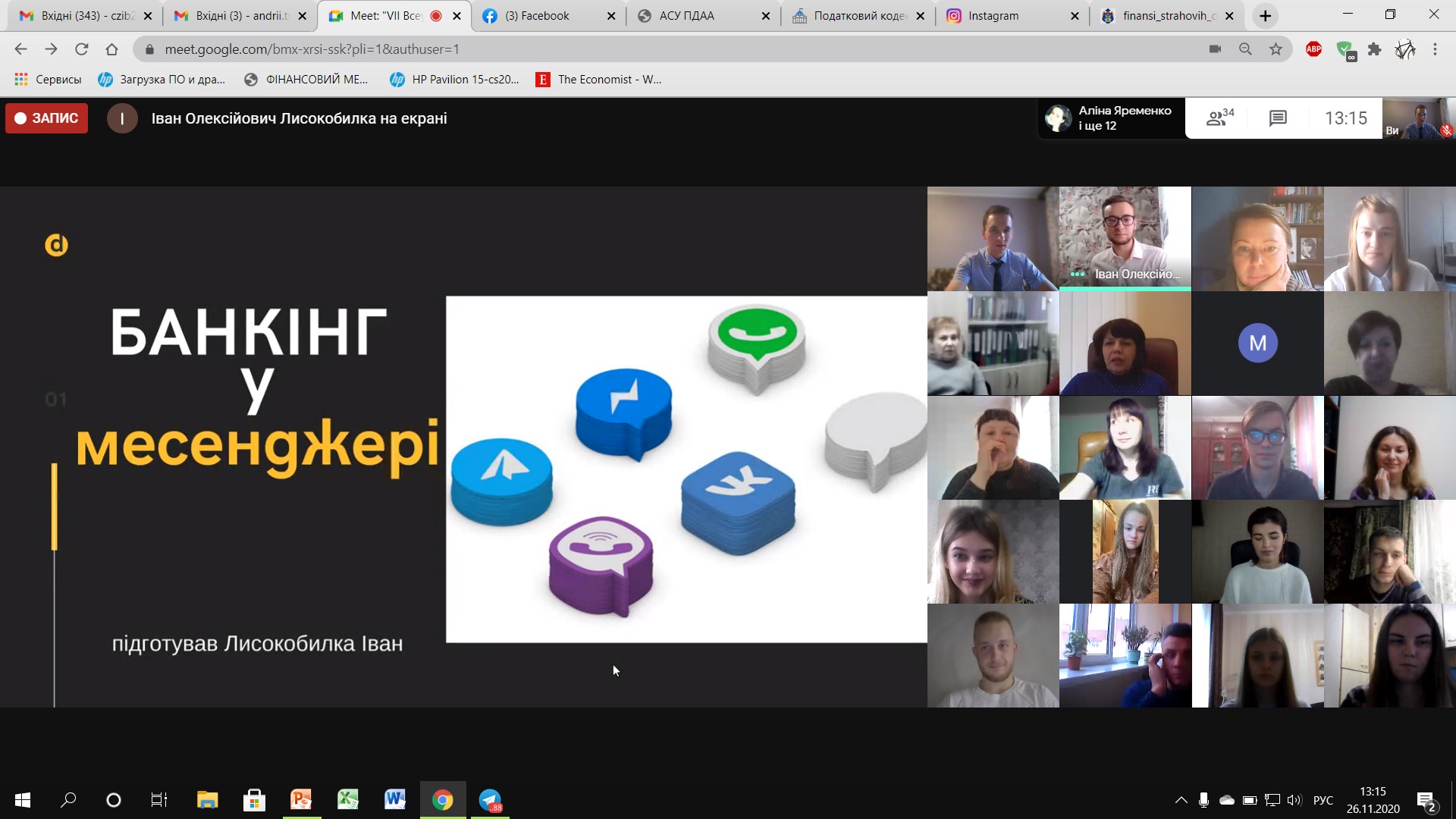Viewport: 1456px width, 819px height.
Task: Reload the Meet page
Action: click(x=81, y=49)
